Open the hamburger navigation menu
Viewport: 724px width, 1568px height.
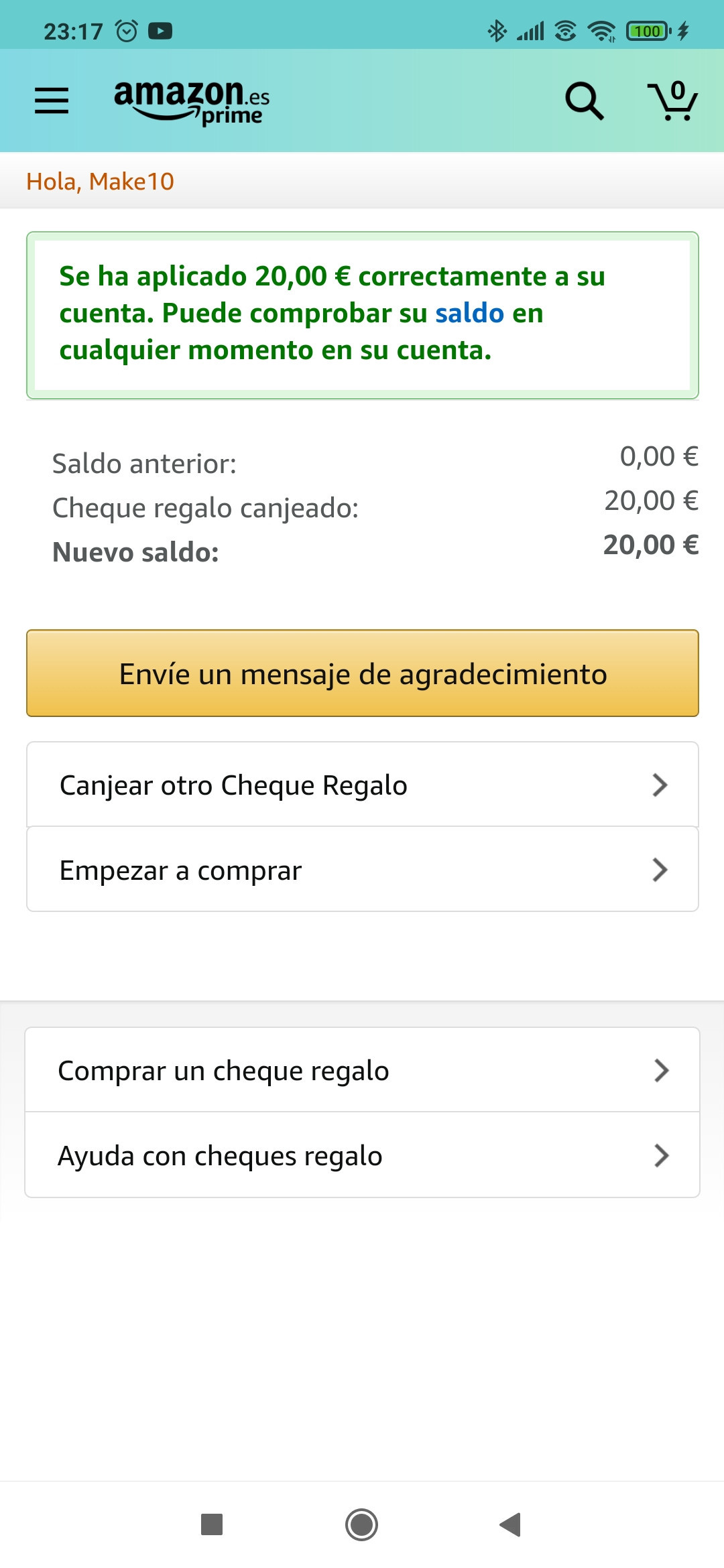point(52,101)
